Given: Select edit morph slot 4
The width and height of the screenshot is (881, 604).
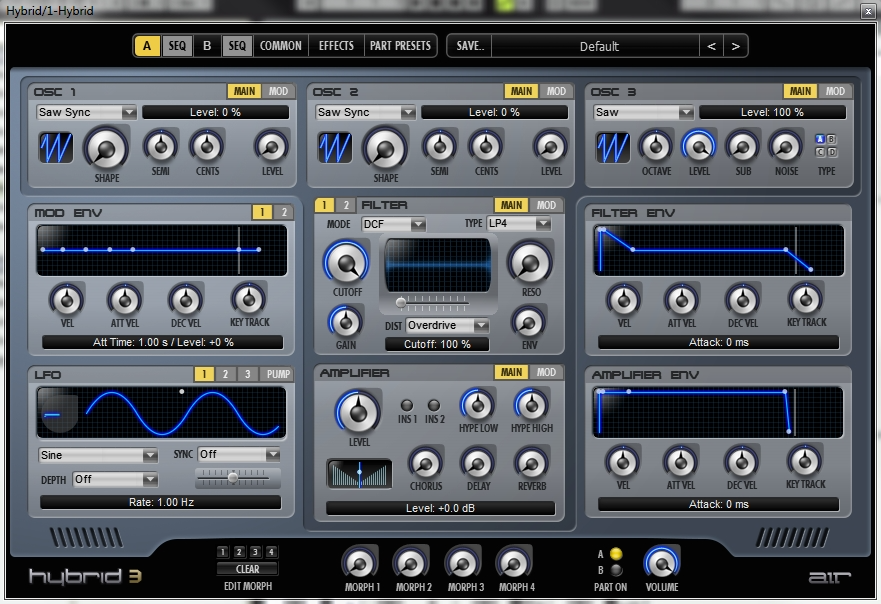Looking at the screenshot, I should tap(271, 552).
